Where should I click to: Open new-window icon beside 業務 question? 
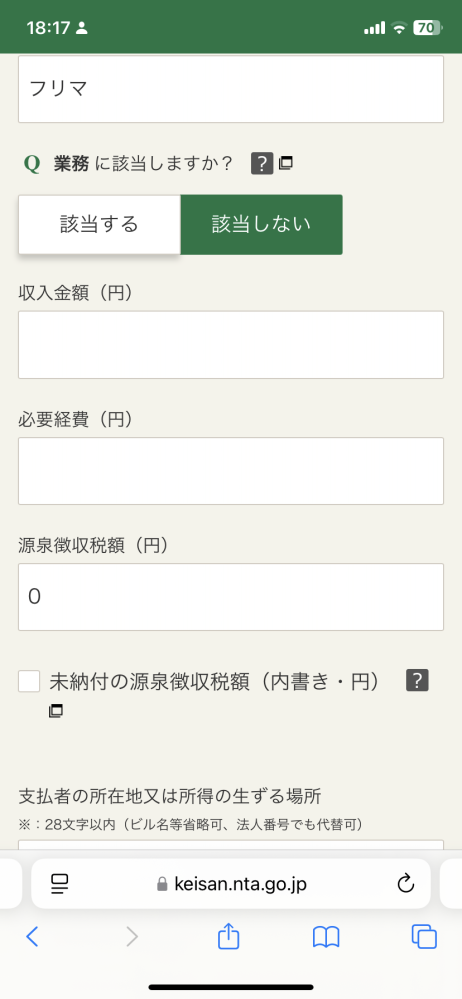[285, 163]
